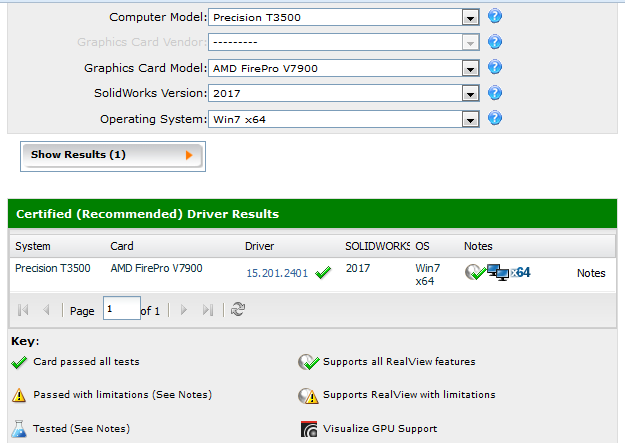Click the 'Supports all RealView features' key icon
The height and width of the screenshot is (443, 625).
309,362
